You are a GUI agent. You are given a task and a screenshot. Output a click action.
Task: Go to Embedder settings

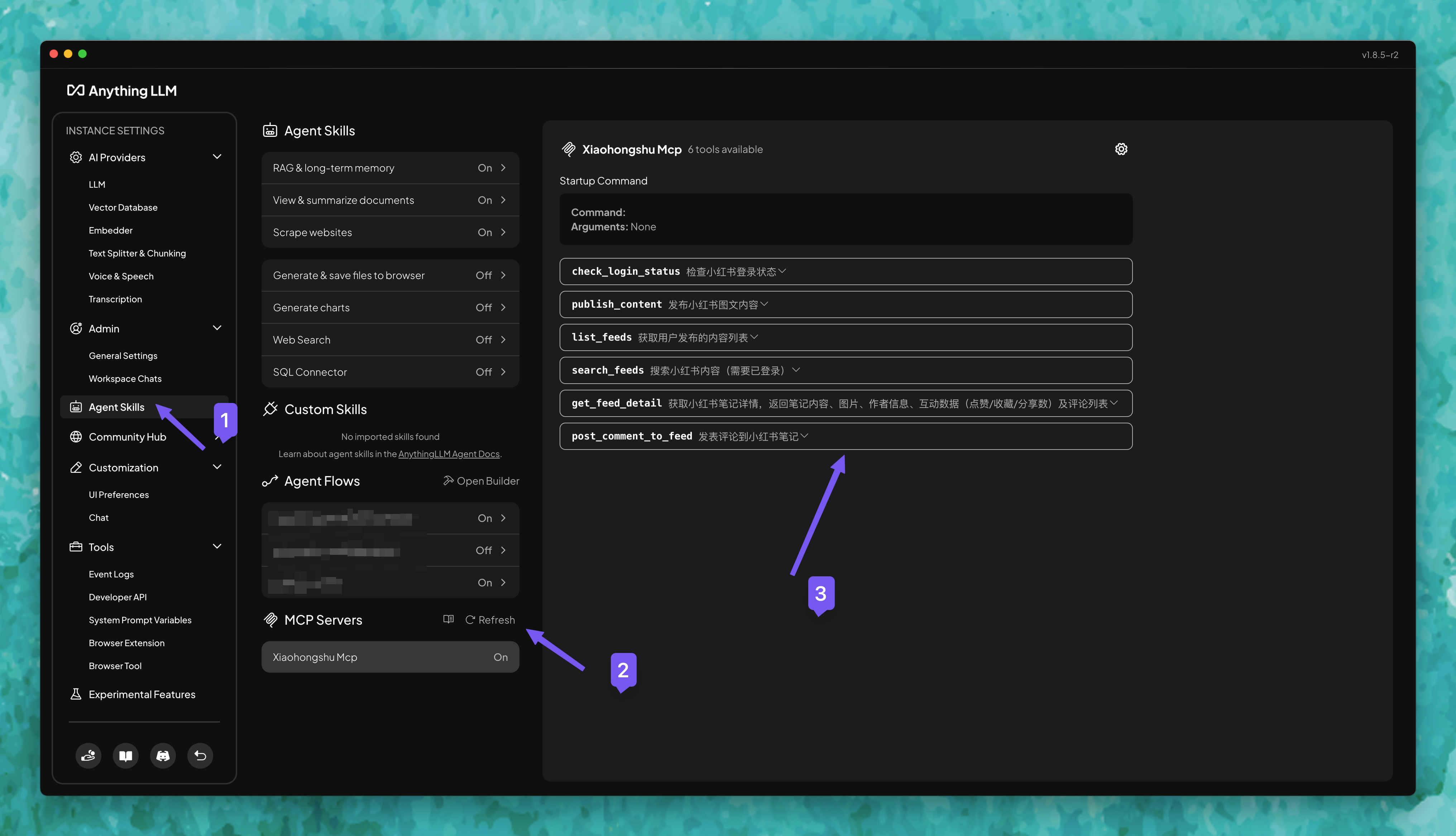111,230
